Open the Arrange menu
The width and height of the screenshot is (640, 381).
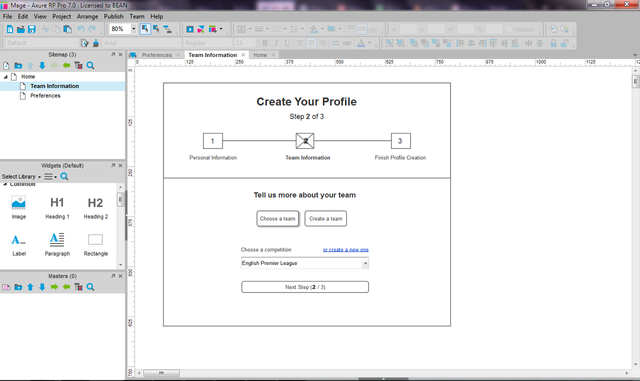(x=87, y=16)
